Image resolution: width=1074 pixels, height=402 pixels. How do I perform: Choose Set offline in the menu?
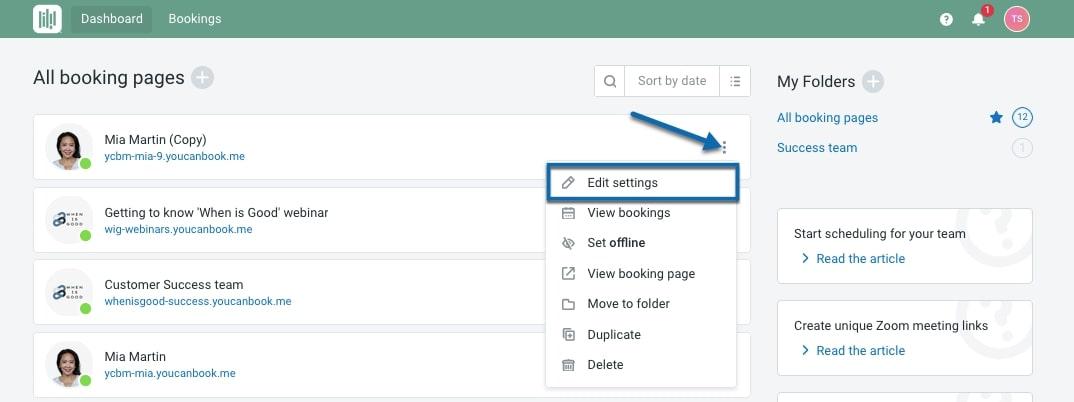click(616, 243)
